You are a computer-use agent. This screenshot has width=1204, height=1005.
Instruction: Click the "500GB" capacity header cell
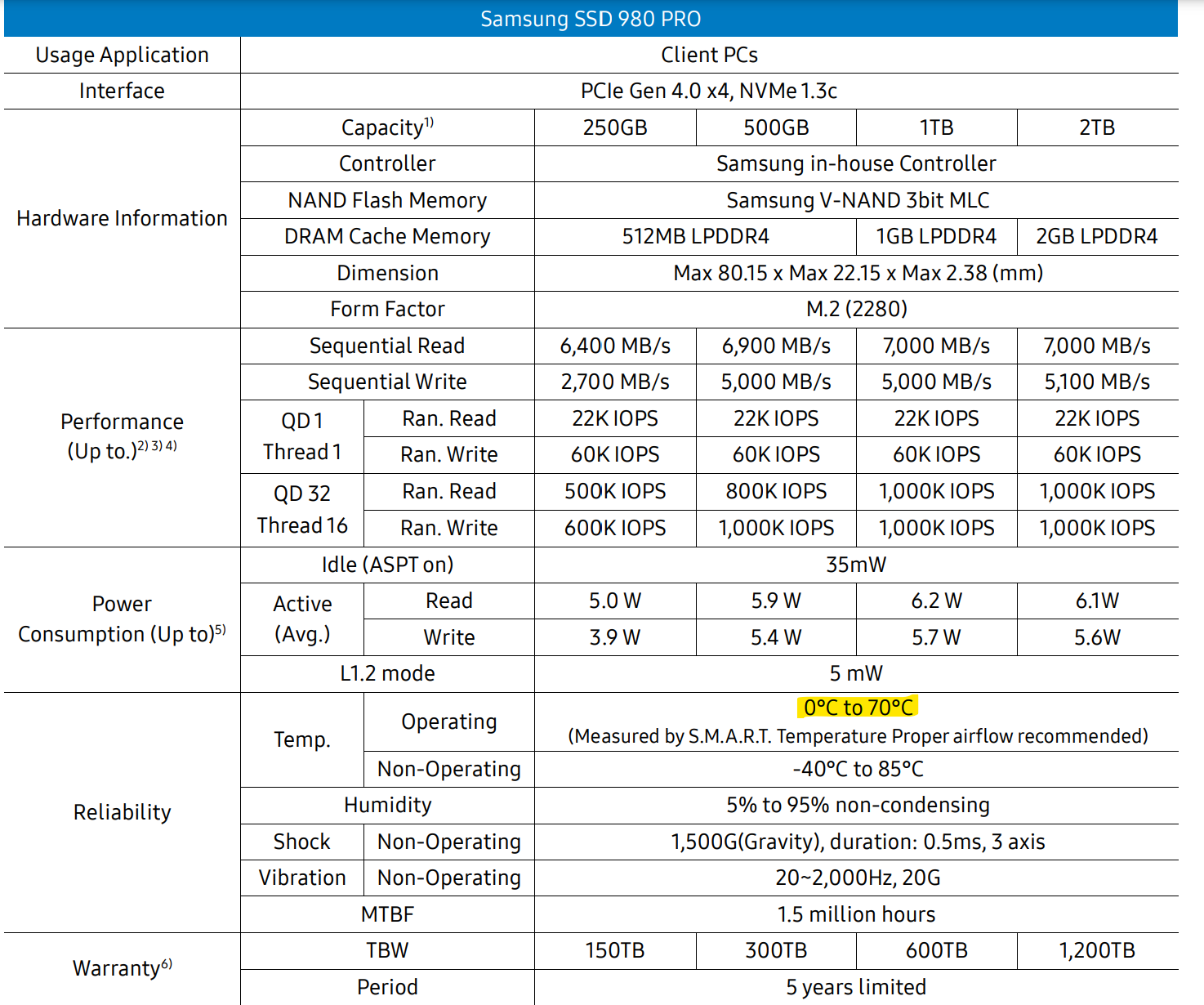pyautogui.click(x=776, y=127)
